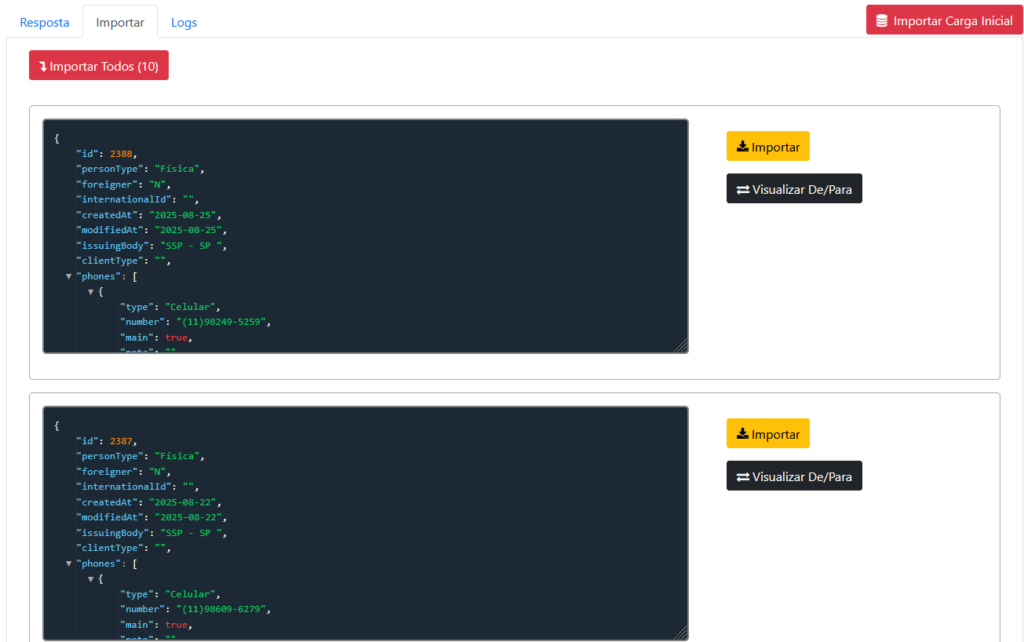
Task: Grab resize handle of second JSON viewer
Action: tap(681, 633)
